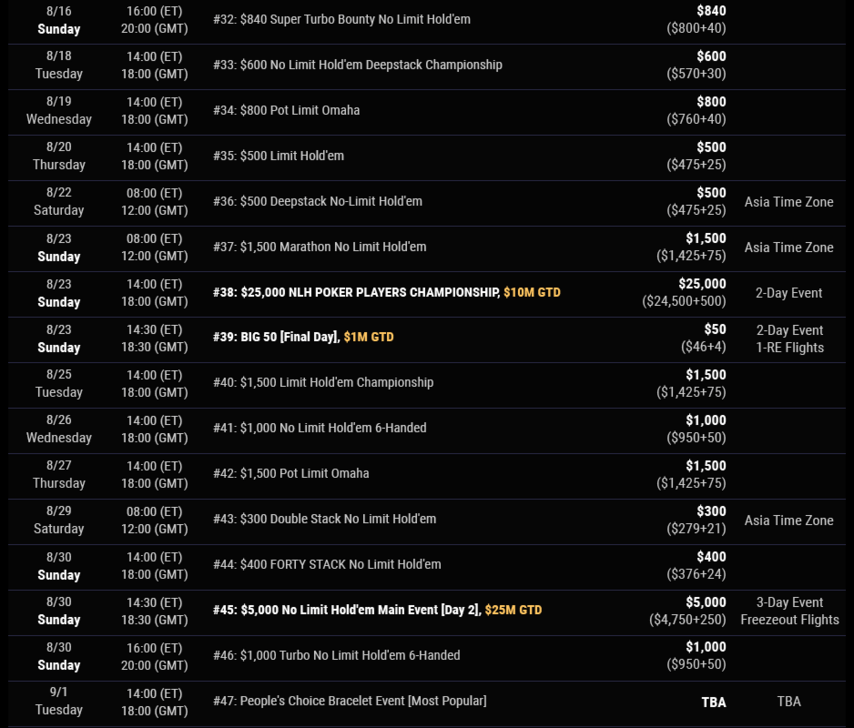Select #36 $500 Deepstack No-Limit Hold'em
The image size is (854, 728).
click(x=317, y=201)
